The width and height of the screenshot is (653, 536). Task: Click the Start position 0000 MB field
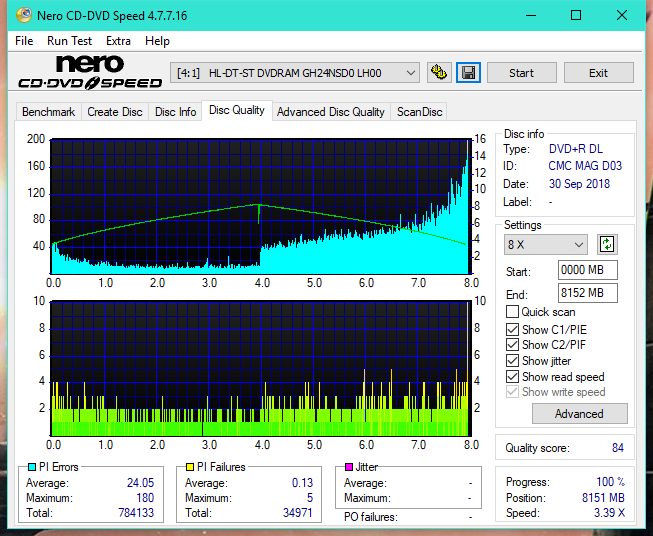pyautogui.click(x=587, y=270)
